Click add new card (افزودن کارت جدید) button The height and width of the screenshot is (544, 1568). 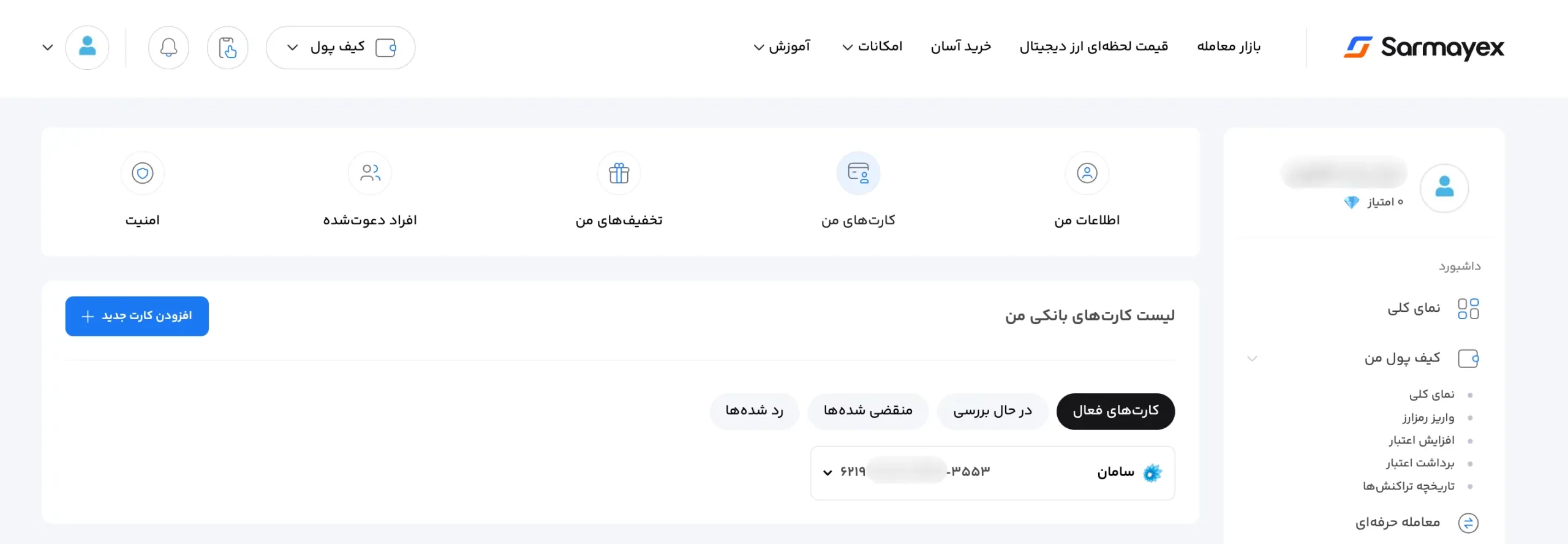pos(137,316)
